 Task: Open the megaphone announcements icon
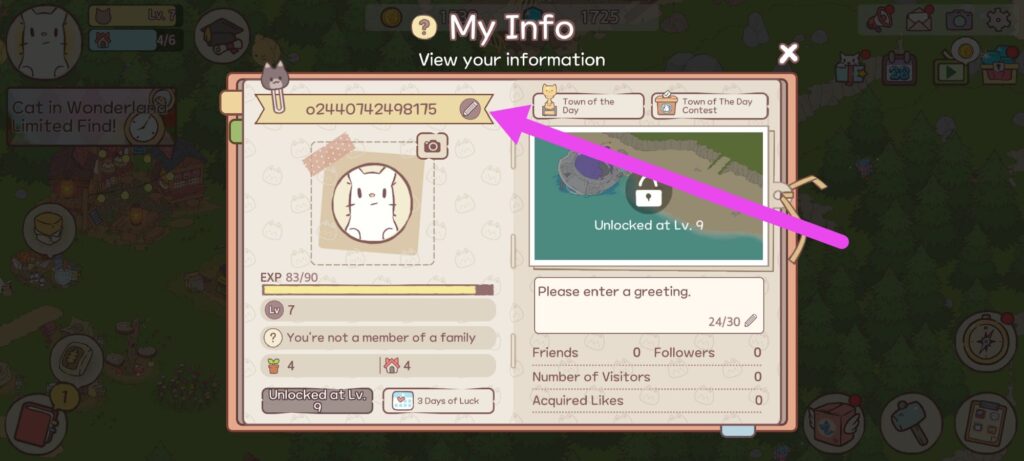(881, 20)
